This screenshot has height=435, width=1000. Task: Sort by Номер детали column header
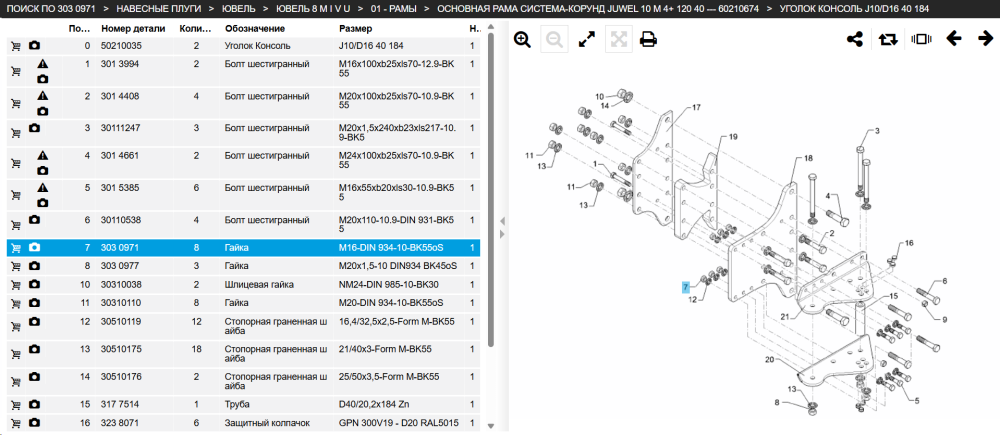[x=133, y=29]
